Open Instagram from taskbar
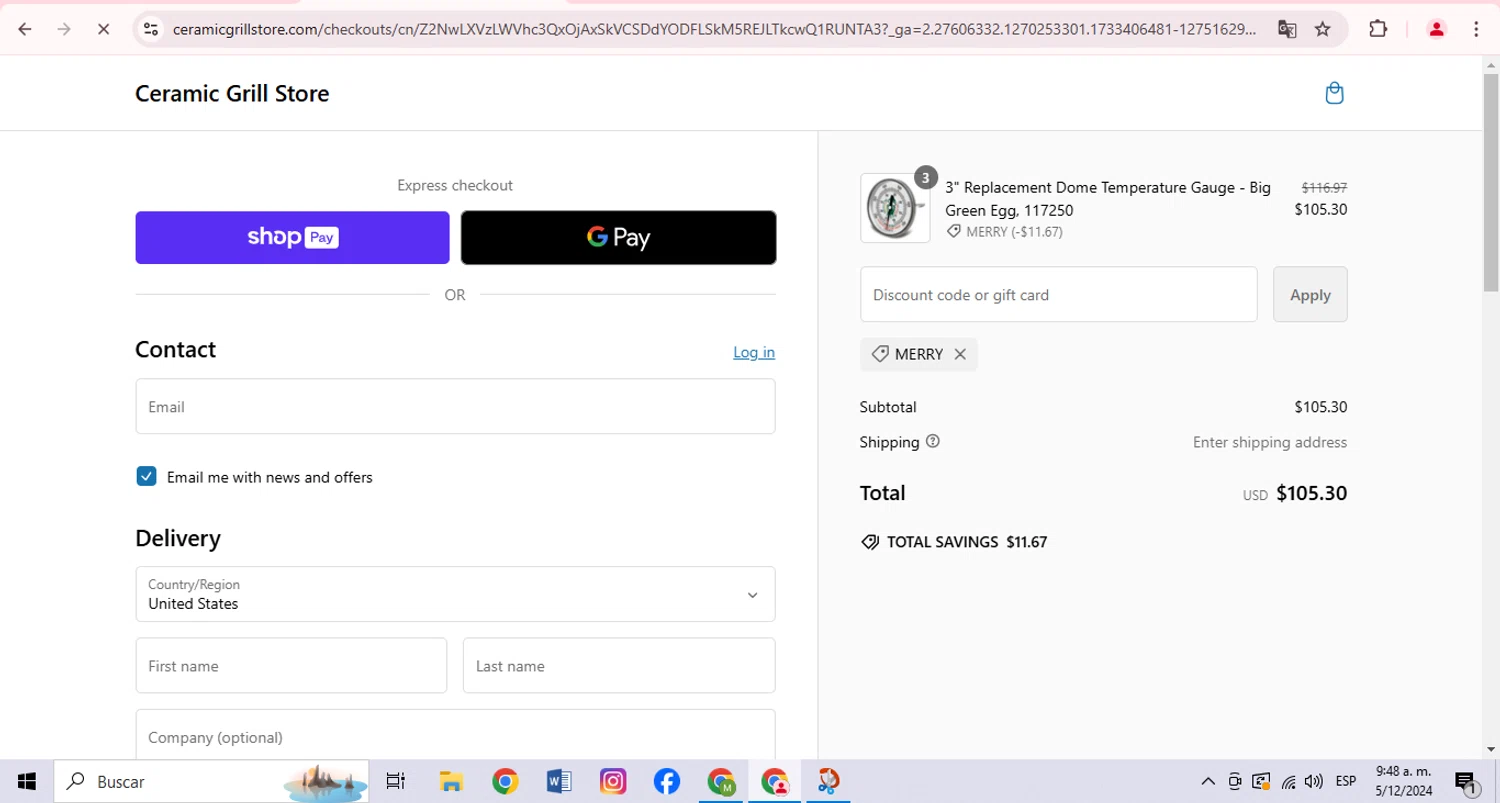The image size is (1500, 803). [x=613, y=782]
